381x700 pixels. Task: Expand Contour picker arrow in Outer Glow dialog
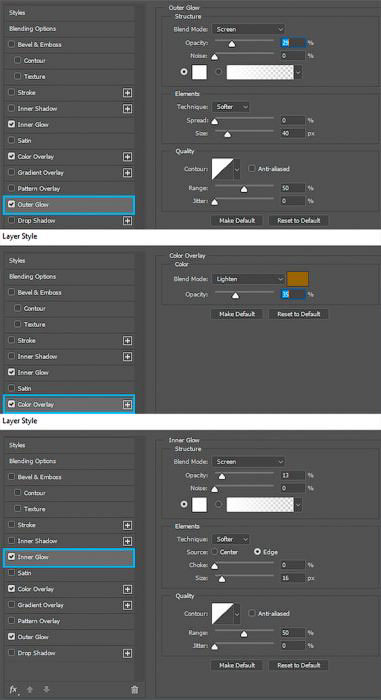[x=237, y=169]
